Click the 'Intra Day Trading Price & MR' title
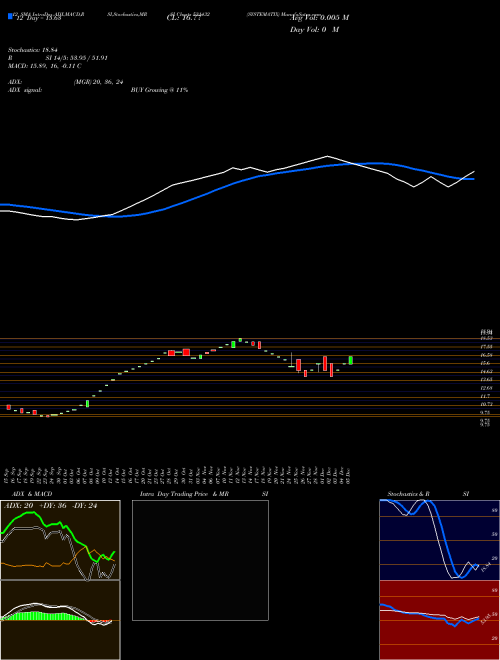Image resolution: width=500 pixels, height=660 pixels. [184, 494]
